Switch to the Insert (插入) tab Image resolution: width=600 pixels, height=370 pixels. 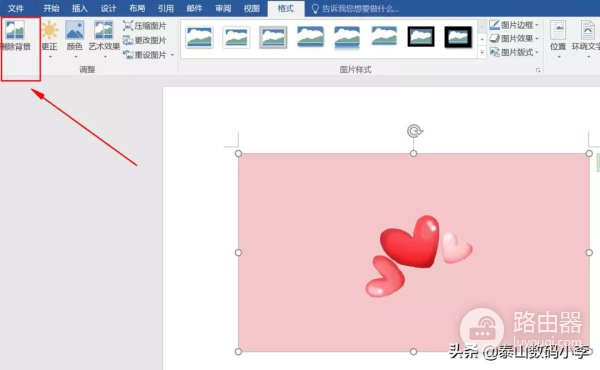pos(80,8)
